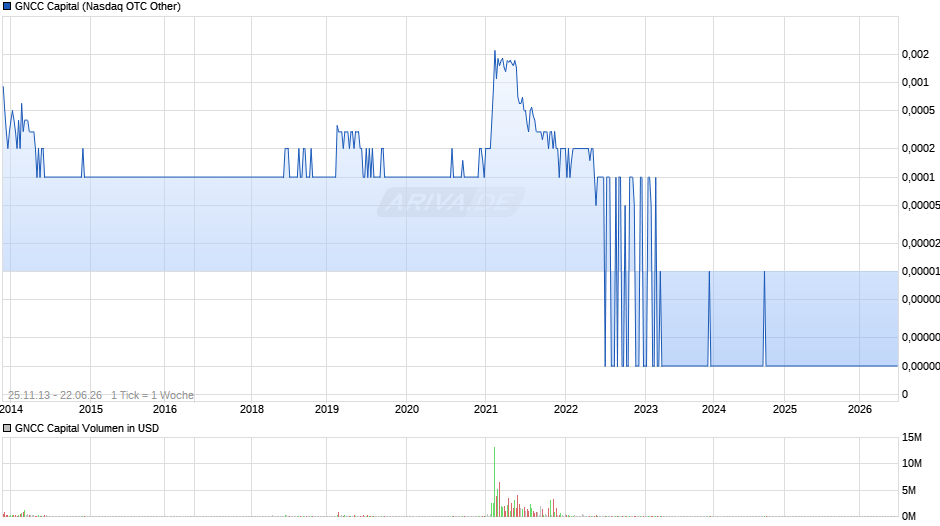This screenshot has width=940, height=526.
Task: Click the date range '25.11.13 - 22.06.26'
Action: (55, 395)
